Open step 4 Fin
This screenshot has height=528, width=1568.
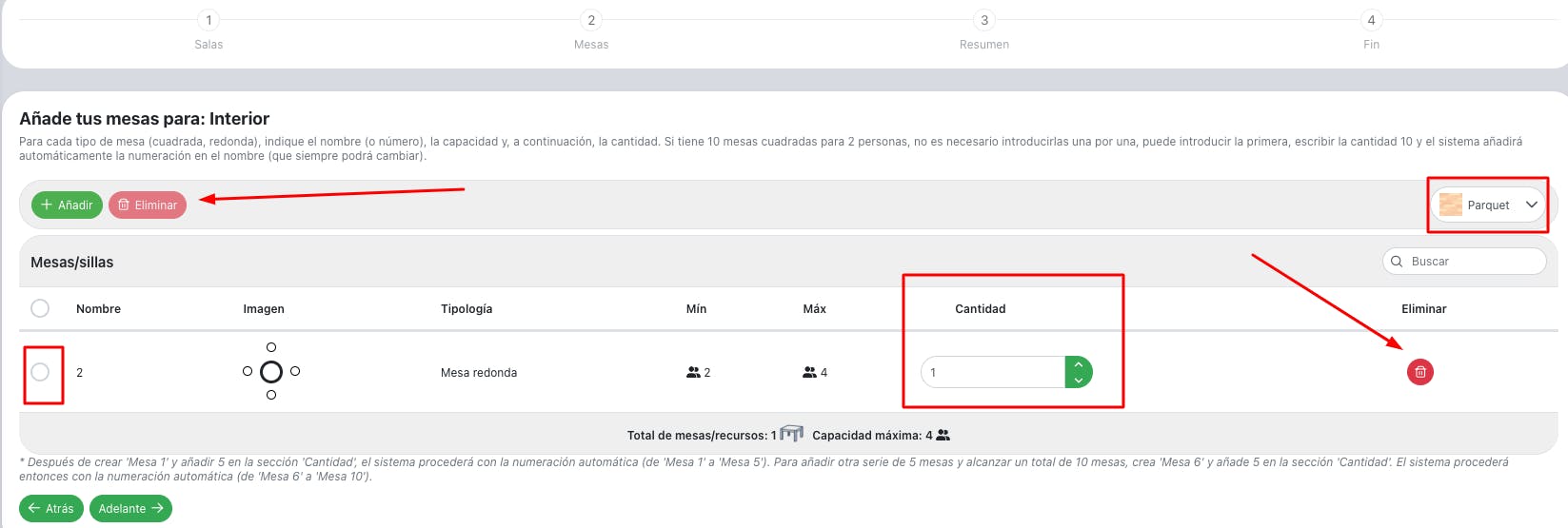pos(1371,20)
